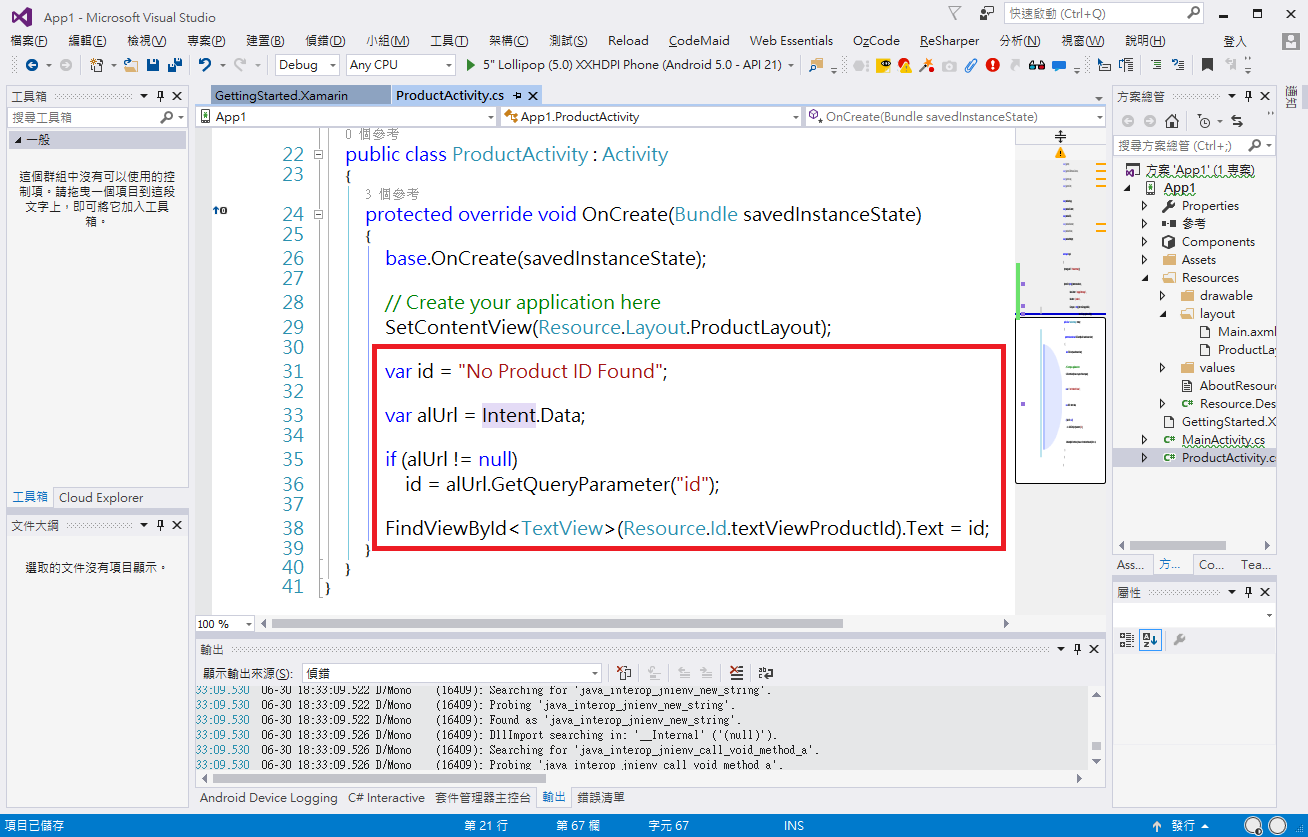Collapse ProductActivity class at line 22

coord(318,155)
